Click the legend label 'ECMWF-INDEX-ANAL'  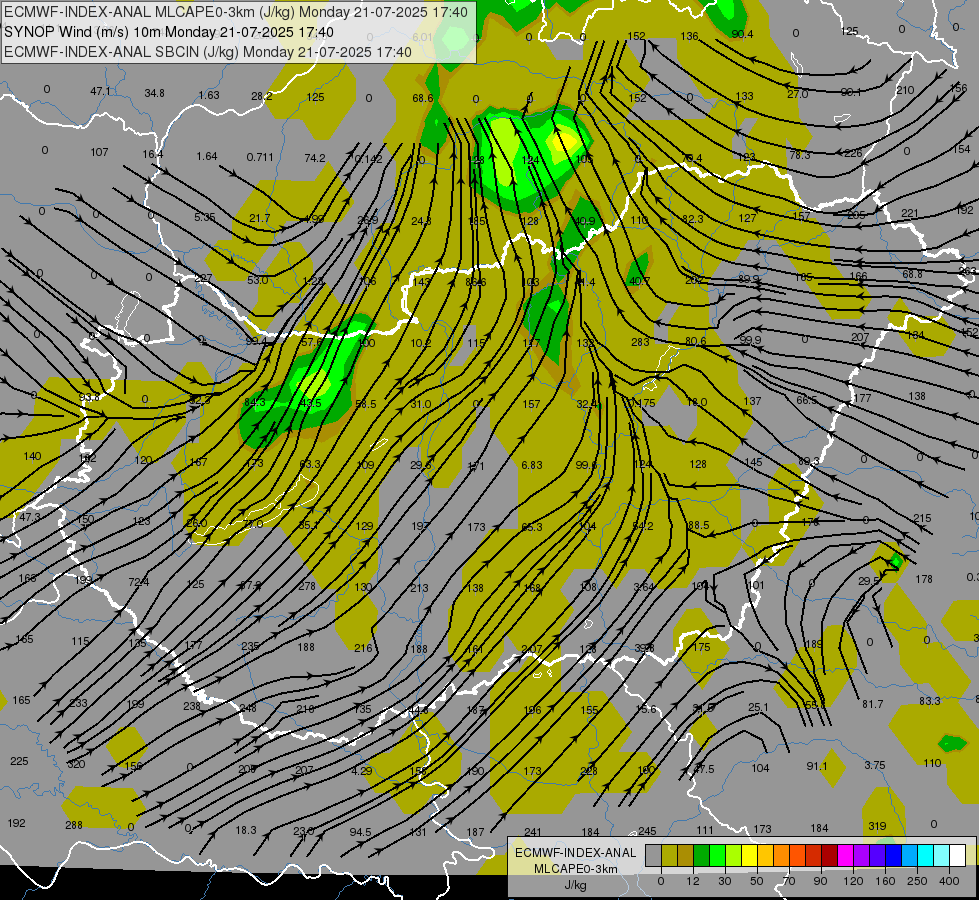click(576, 853)
